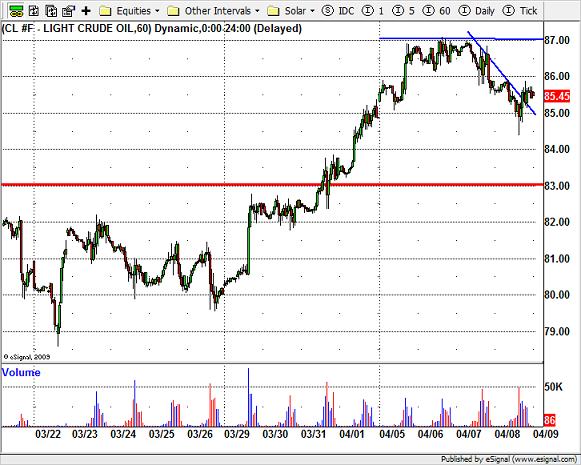Click the Volume study label
The image size is (581, 465).
coord(21,372)
